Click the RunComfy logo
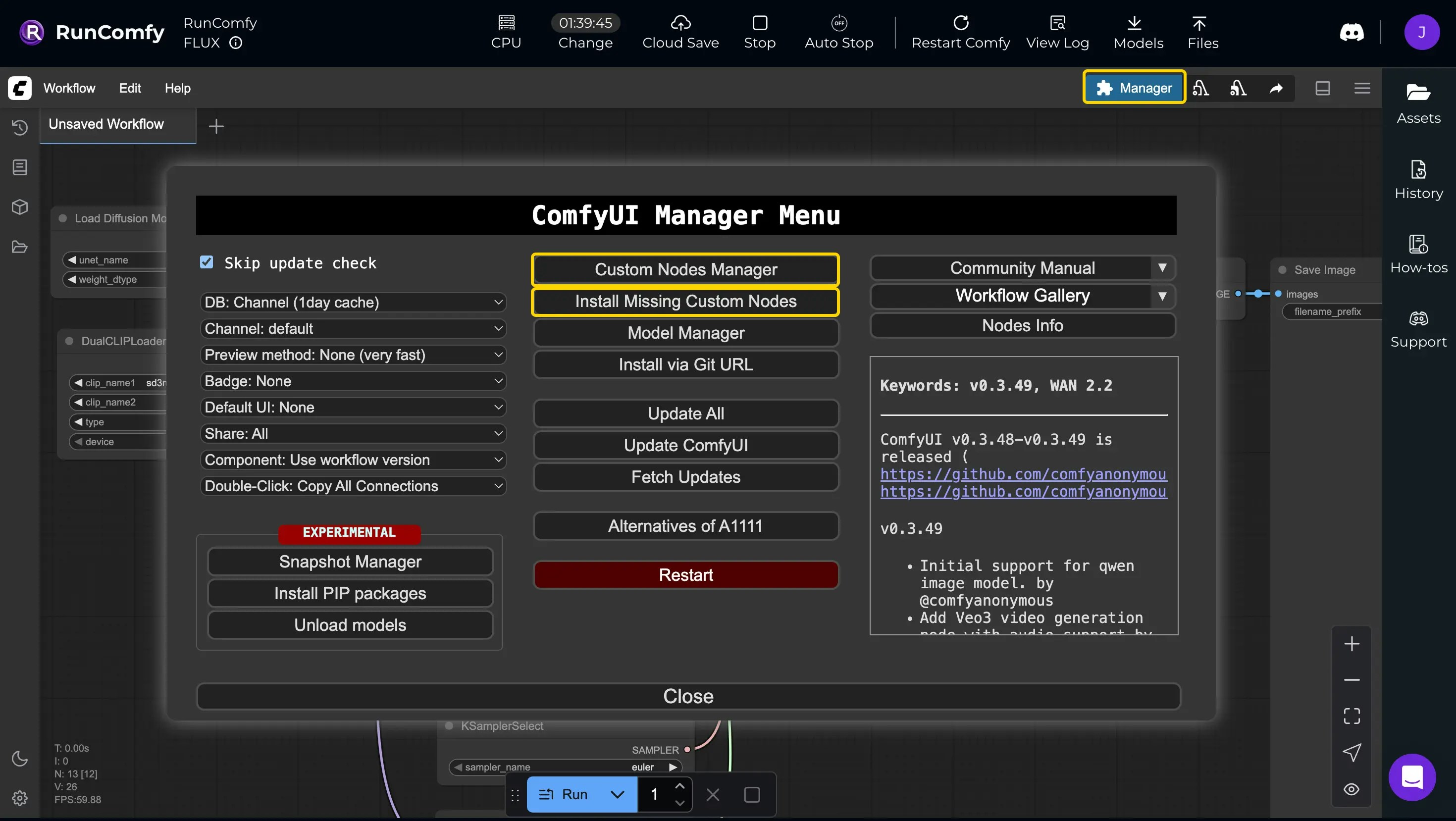Screen dimensions: 1456x821 pos(92,32)
